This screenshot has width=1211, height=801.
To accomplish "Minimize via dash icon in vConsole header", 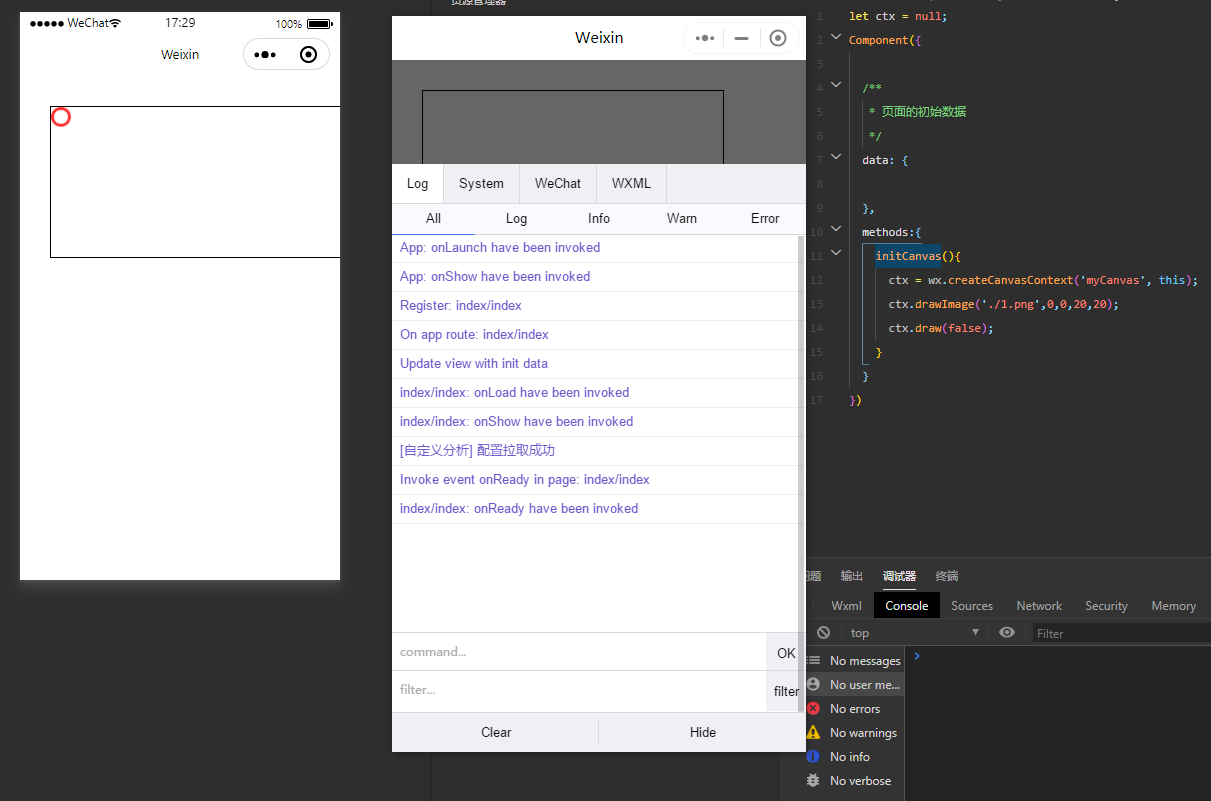I will pyautogui.click(x=741, y=38).
